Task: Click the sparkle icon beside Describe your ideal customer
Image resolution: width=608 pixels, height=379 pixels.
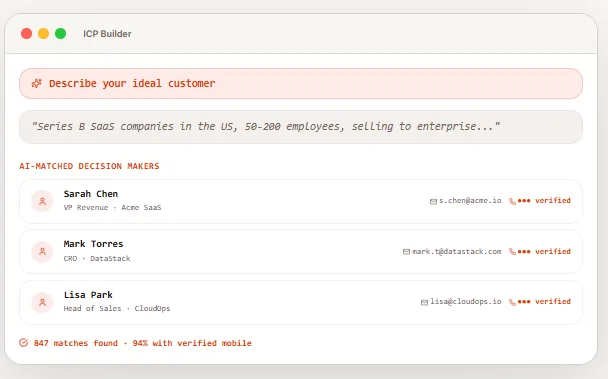Action: pos(36,83)
